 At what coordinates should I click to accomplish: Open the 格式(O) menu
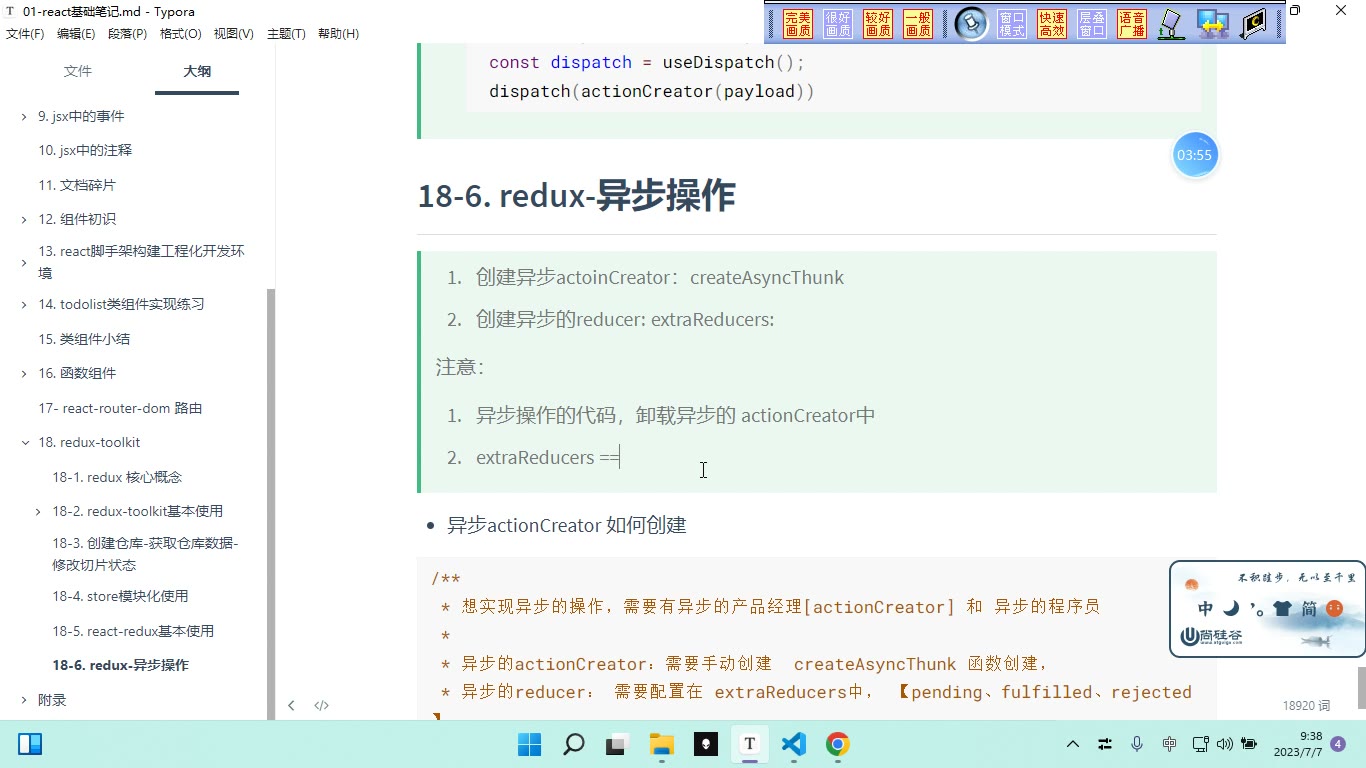point(181,34)
